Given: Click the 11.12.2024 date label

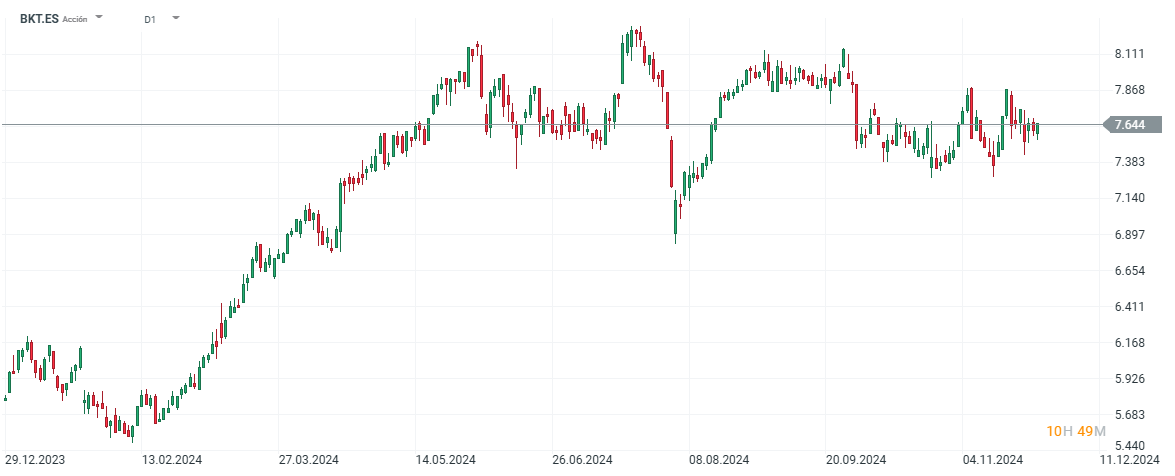Looking at the screenshot, I should click(x=1129, y=461).
